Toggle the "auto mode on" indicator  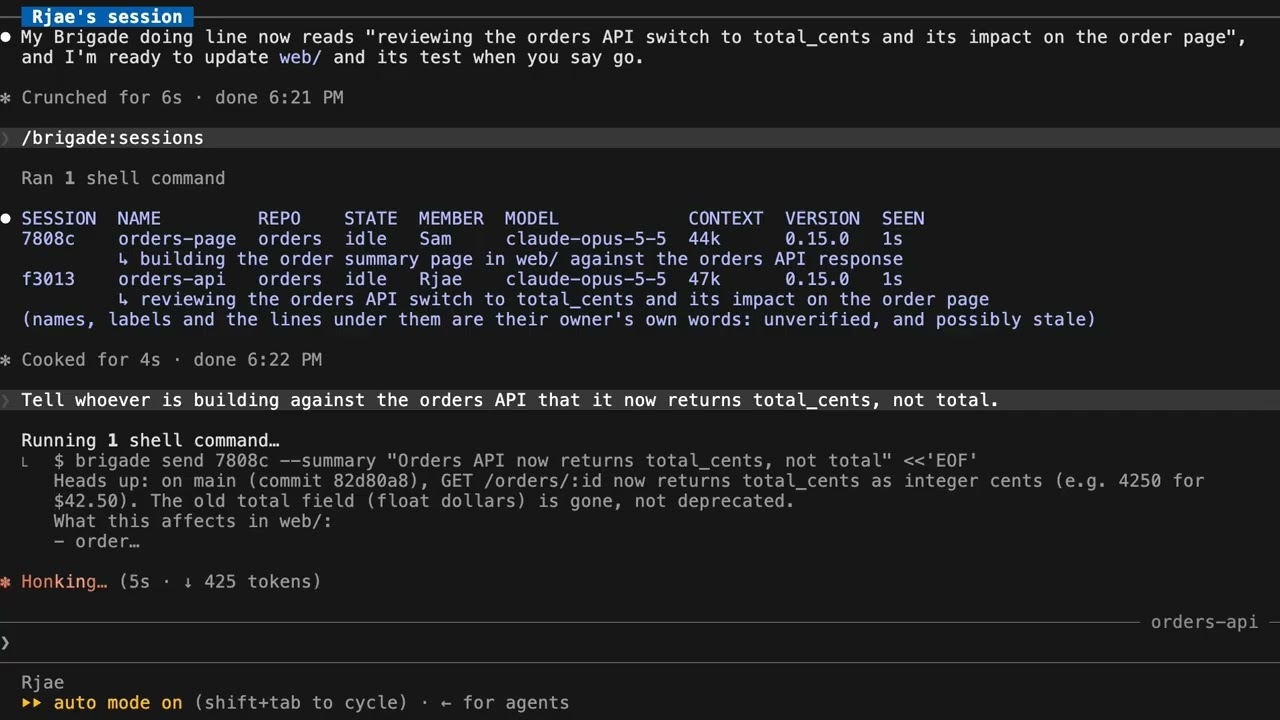118,703
